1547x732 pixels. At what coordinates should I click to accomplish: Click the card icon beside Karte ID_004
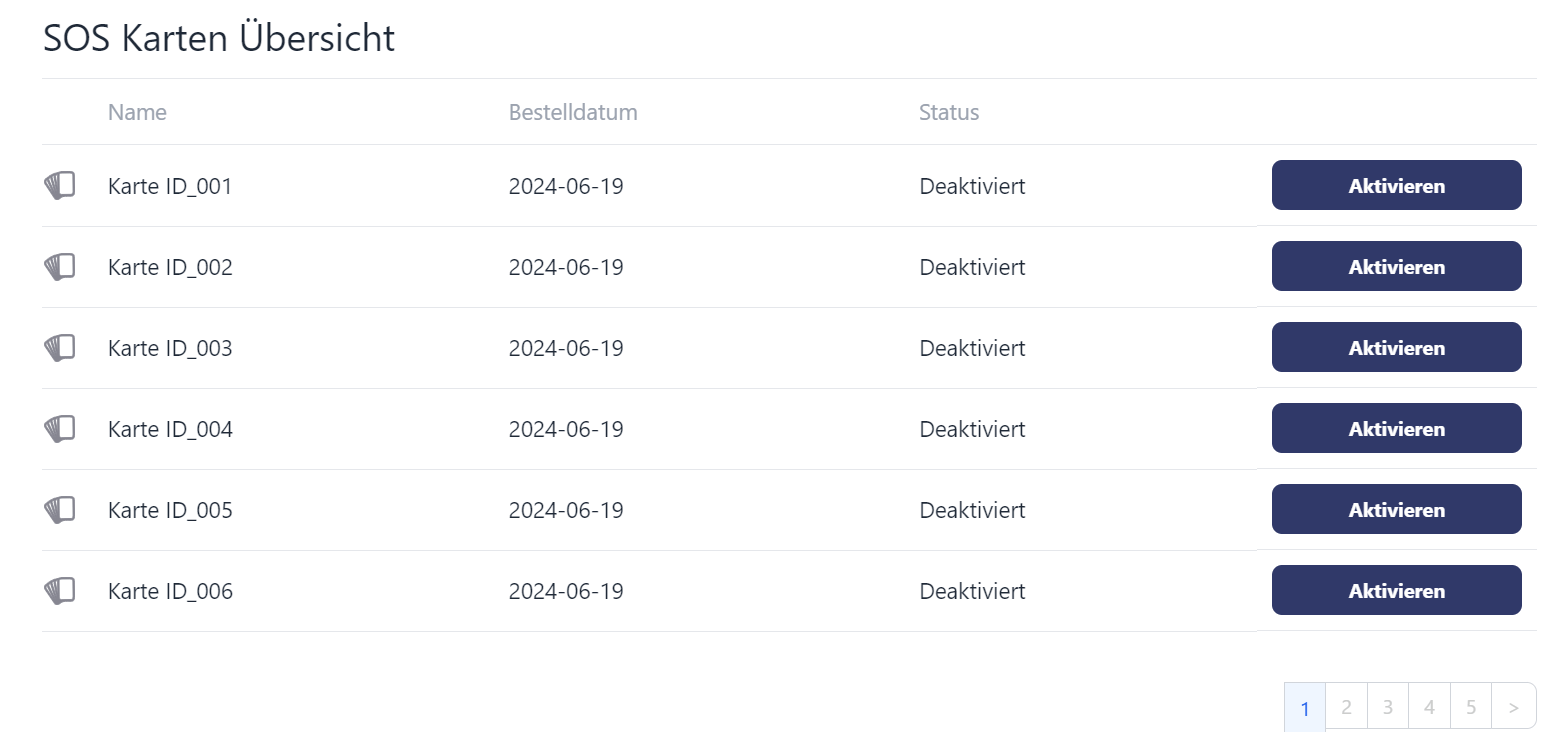tap(60, 429)
